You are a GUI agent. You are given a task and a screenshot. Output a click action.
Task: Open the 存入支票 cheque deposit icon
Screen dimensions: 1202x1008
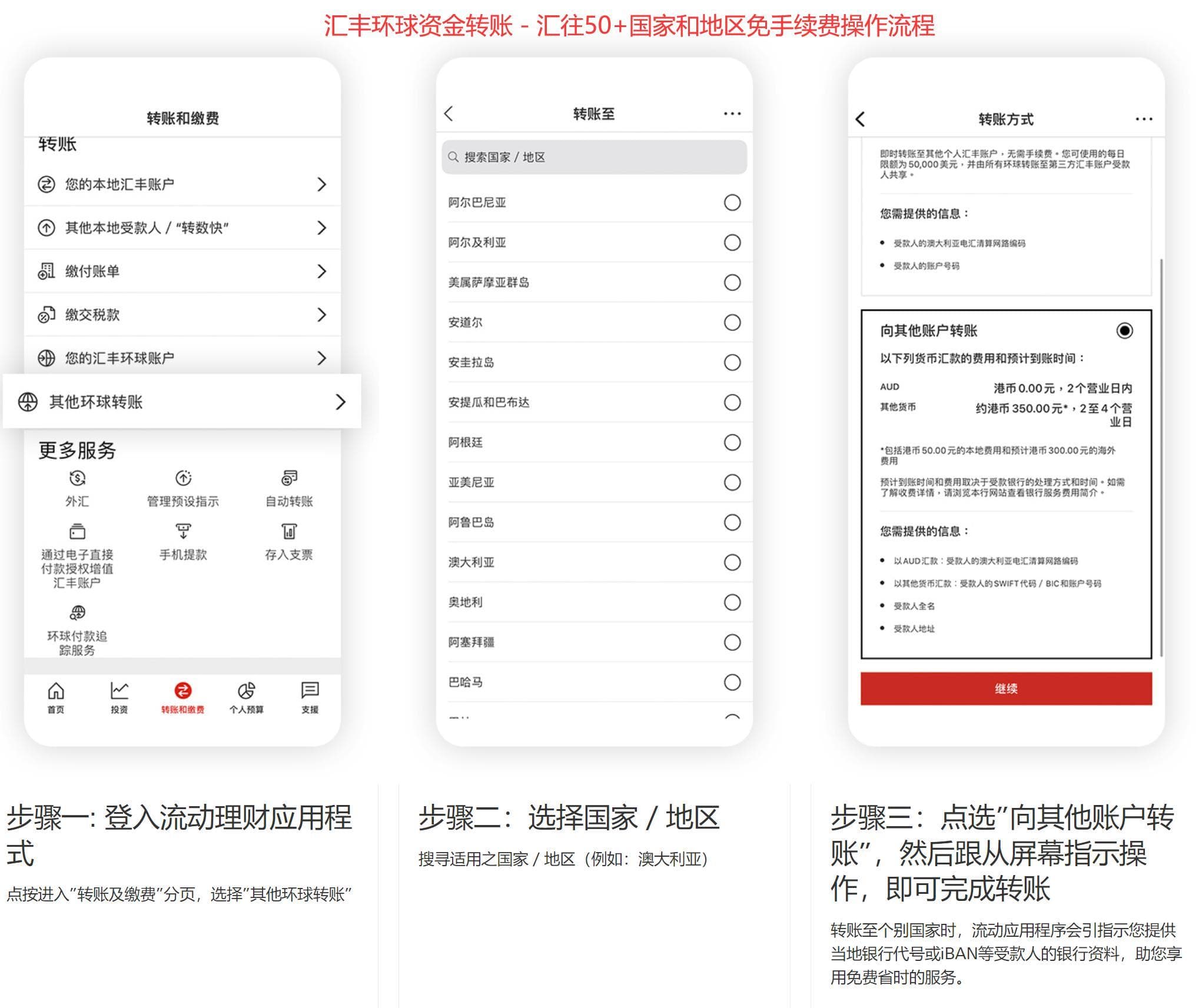click(x=289, y=531)
